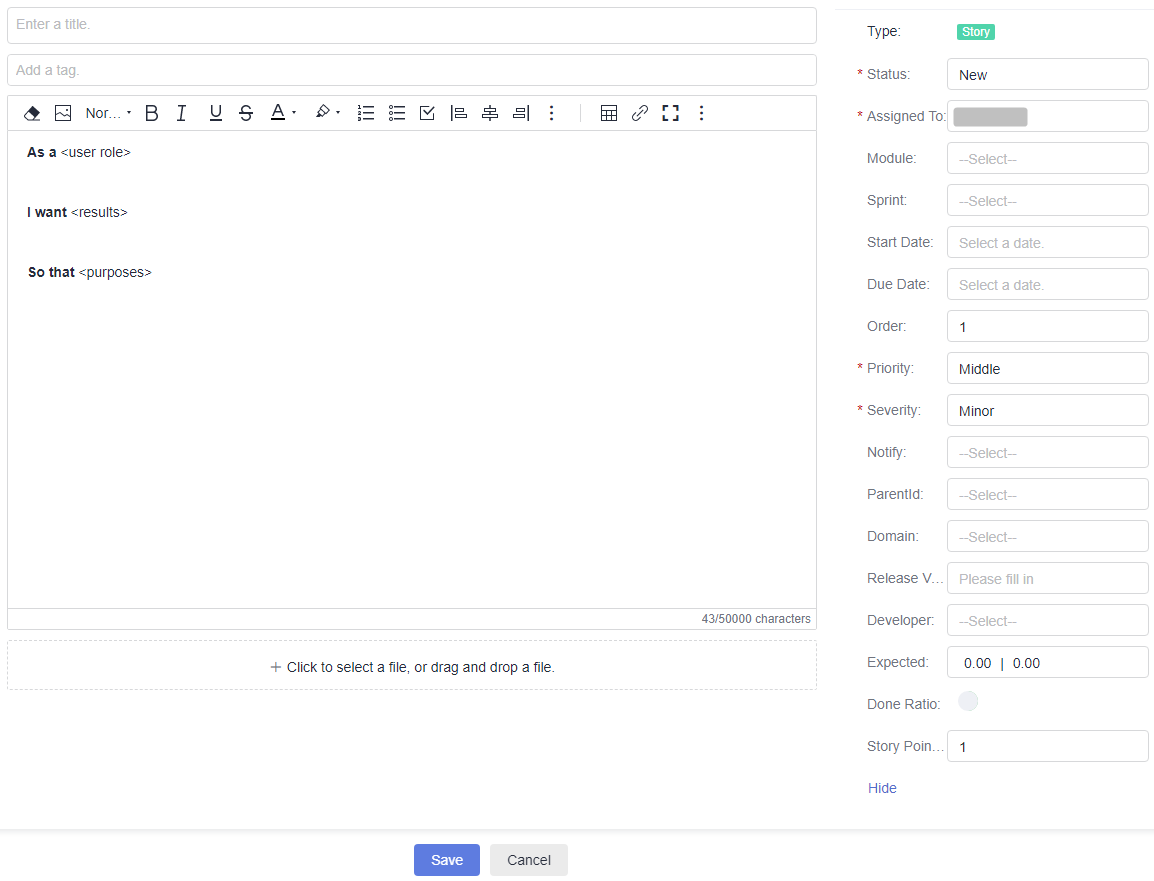Focus the title input field
Viewport: 1154px width, 881px height.
pyautogui.click(x=412, y=25)
